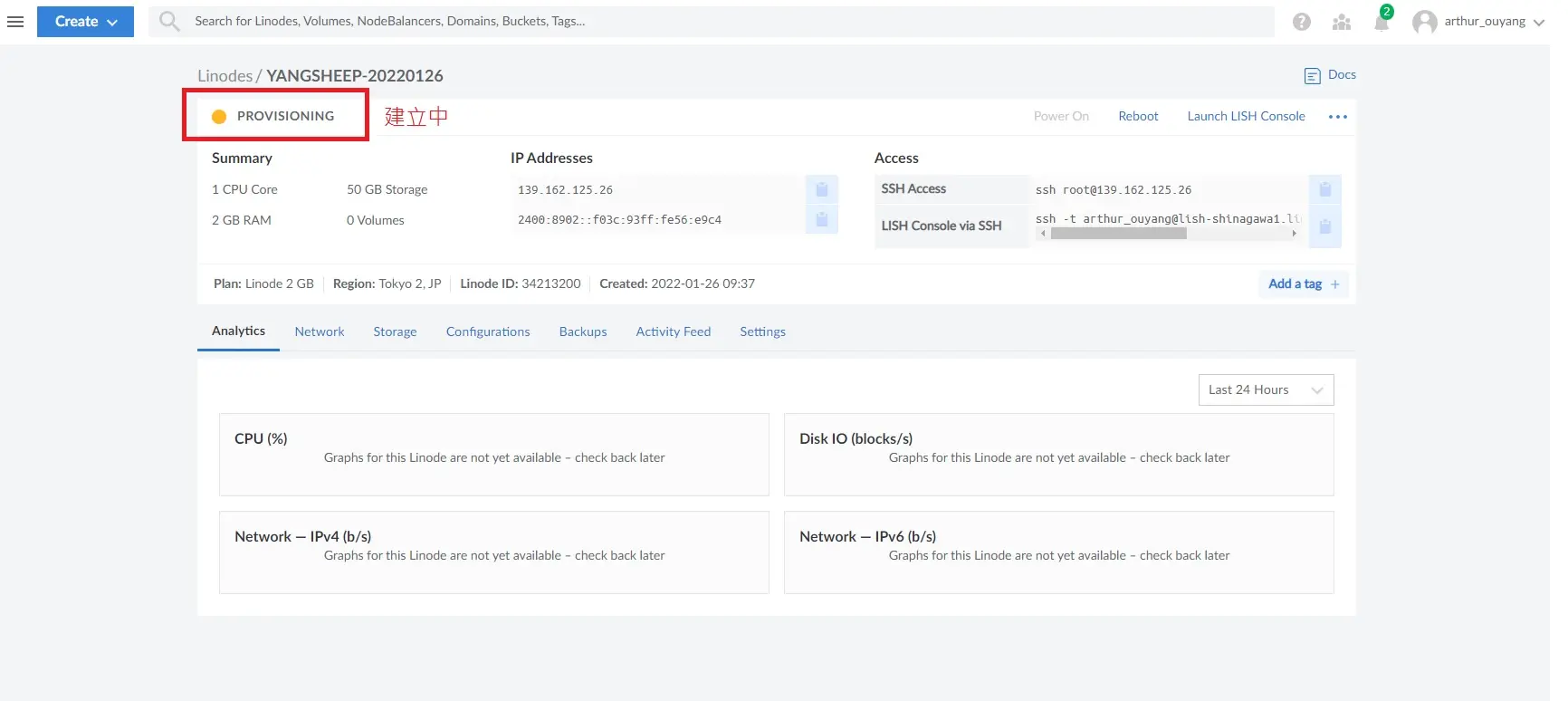Click the 1 CPU Core text
This screenshot has width=1568, height=701.
click(244, 190)
